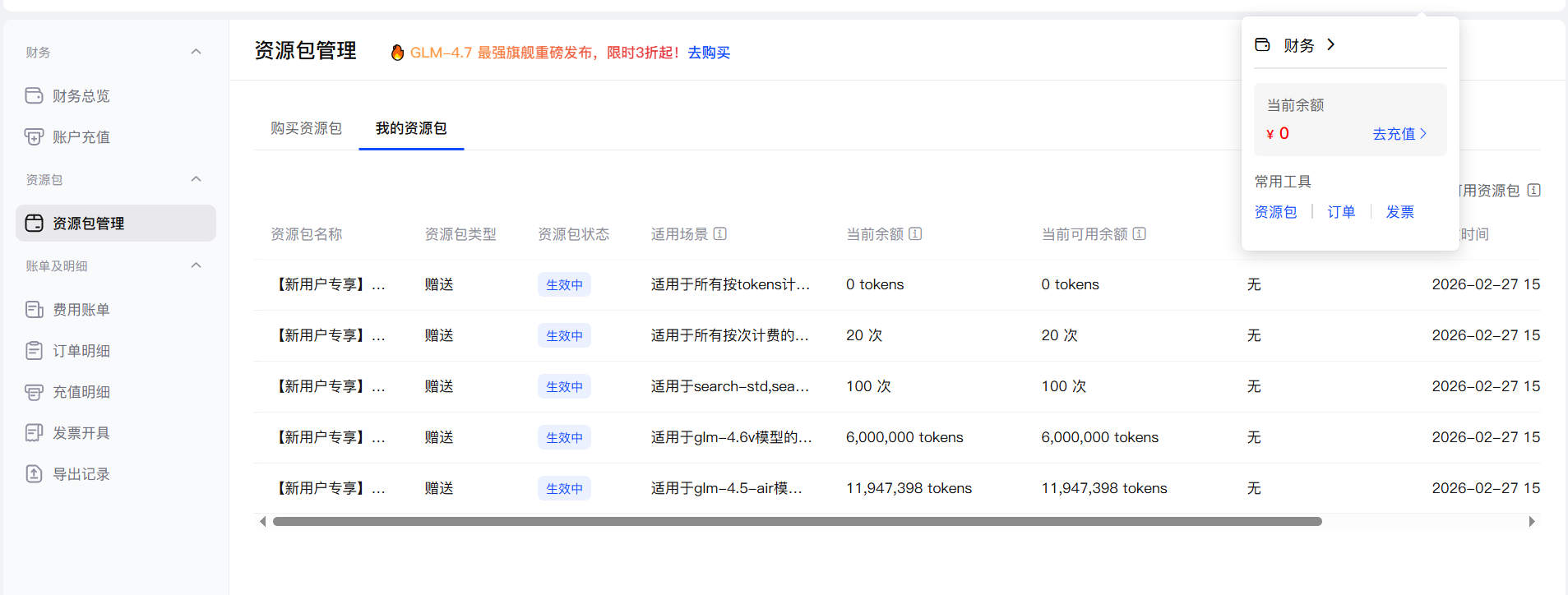The width and height of the screenshot is (1568, 595).
Task: Click the 11,947,398 tokens 当前可用余额 value
Action: (1104, 488)
